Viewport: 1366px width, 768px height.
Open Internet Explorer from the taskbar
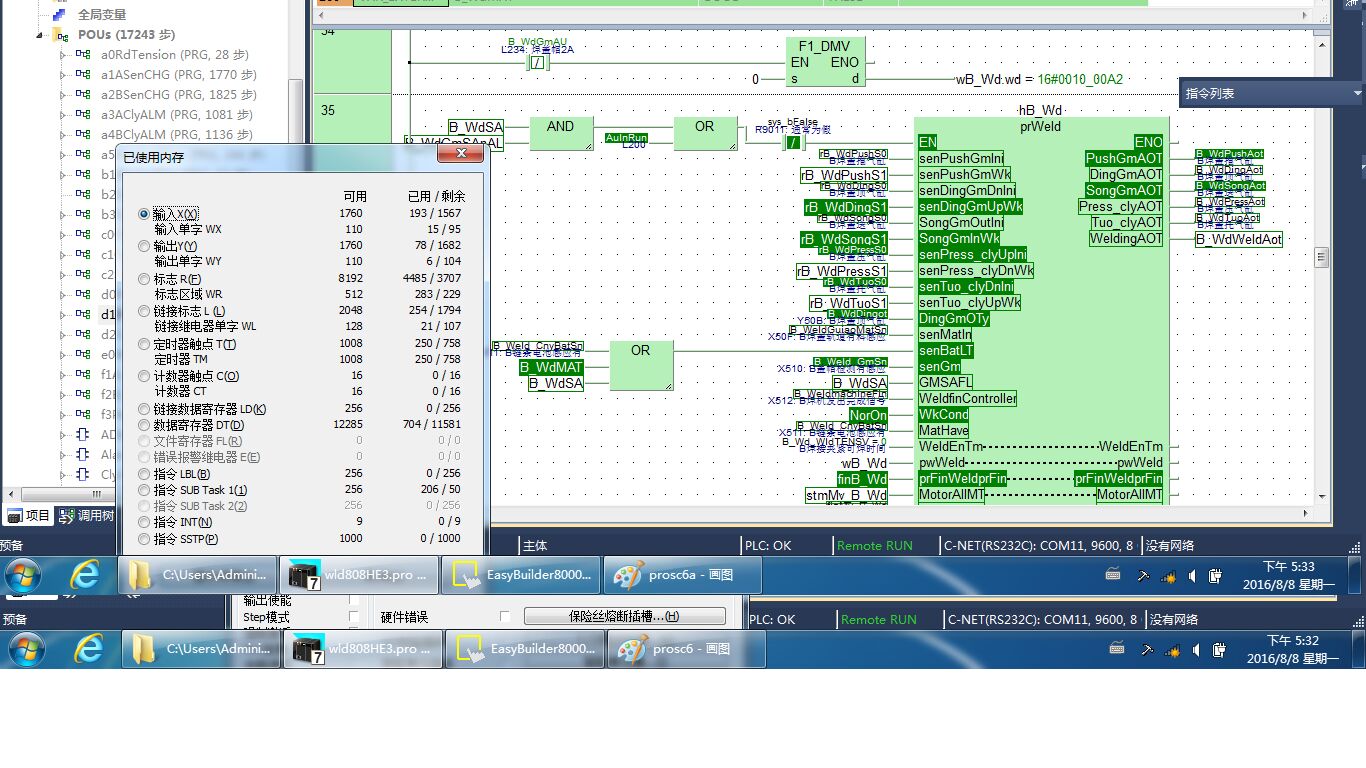[x=85, y=575]
